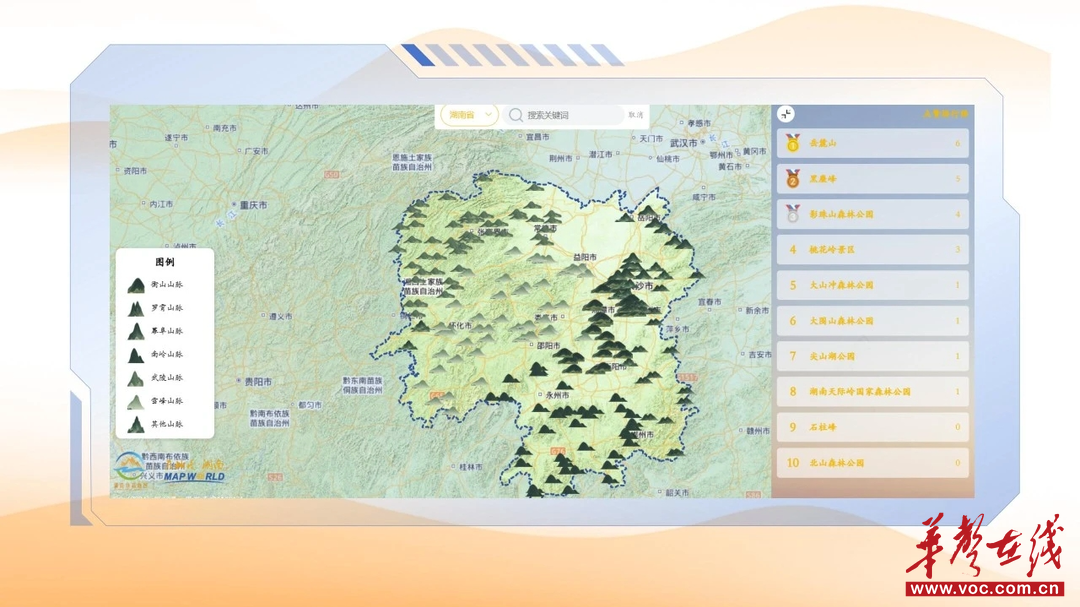Click the 南岭山脉 legend mountain icon
Viewport: 1080px width, 607px height.
136,355
